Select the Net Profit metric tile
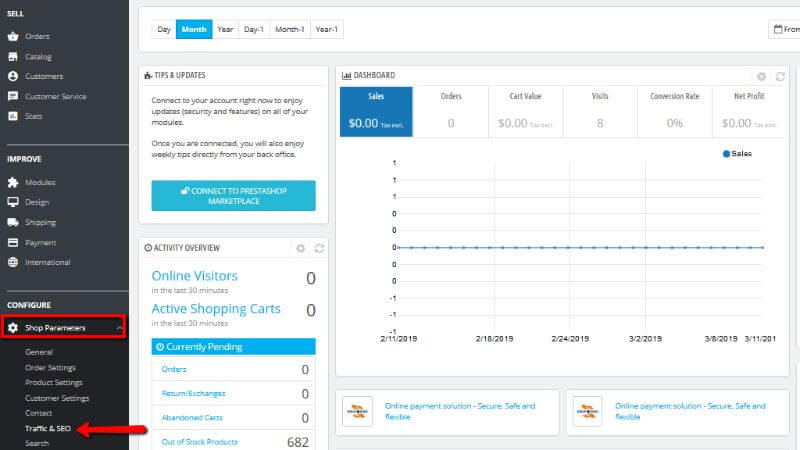 (x=749, y=112)
